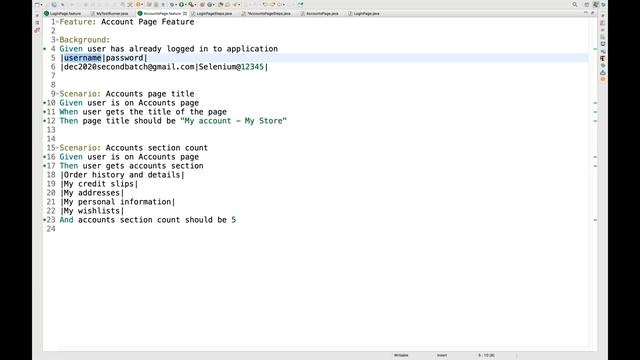The image size is (640, 360).
Task: Switch to the LoginPage.java tab
Action: click(x=364, y=13)
